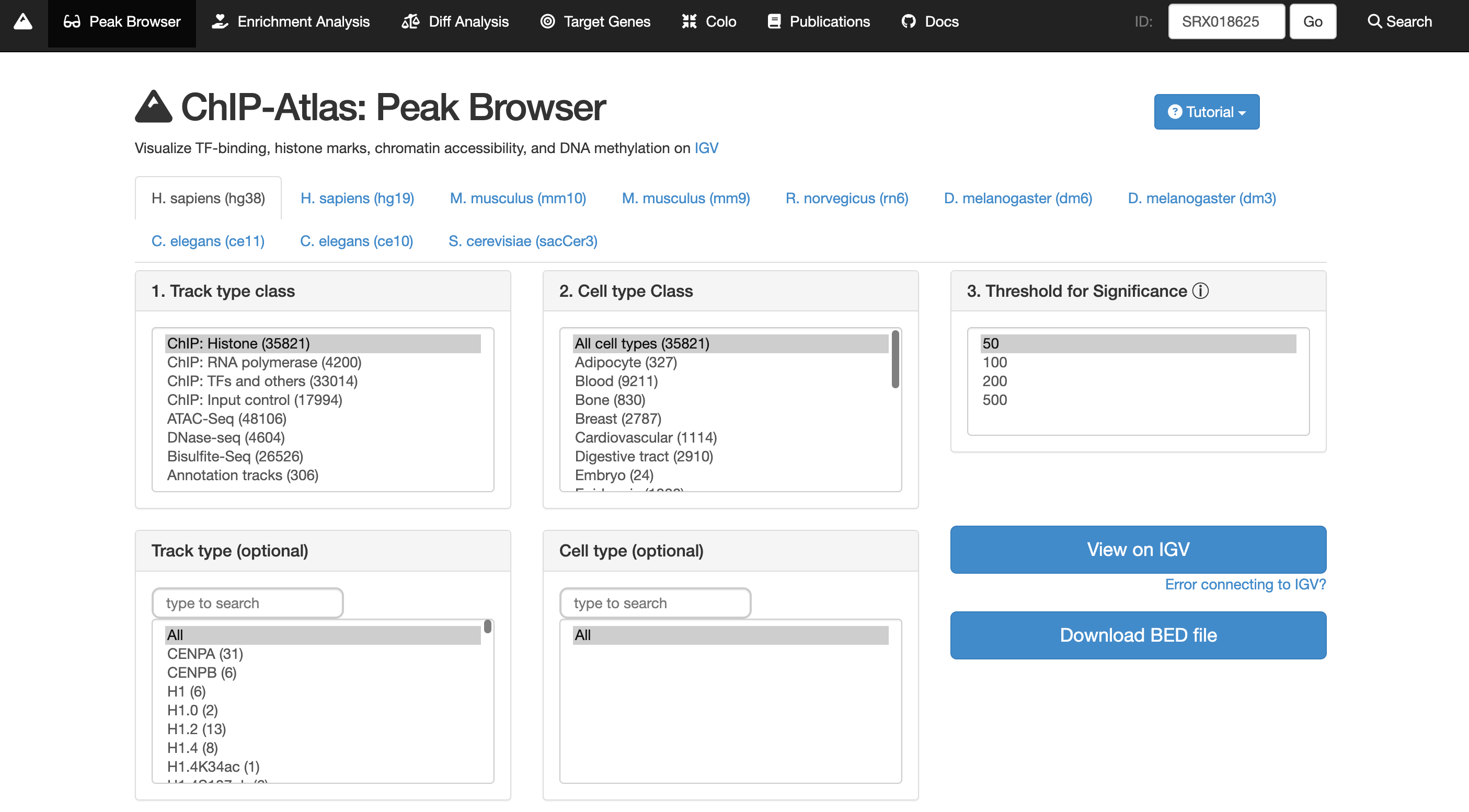Open Diff Analysis page
The image size is (1469, 812).
click(454, 21)
